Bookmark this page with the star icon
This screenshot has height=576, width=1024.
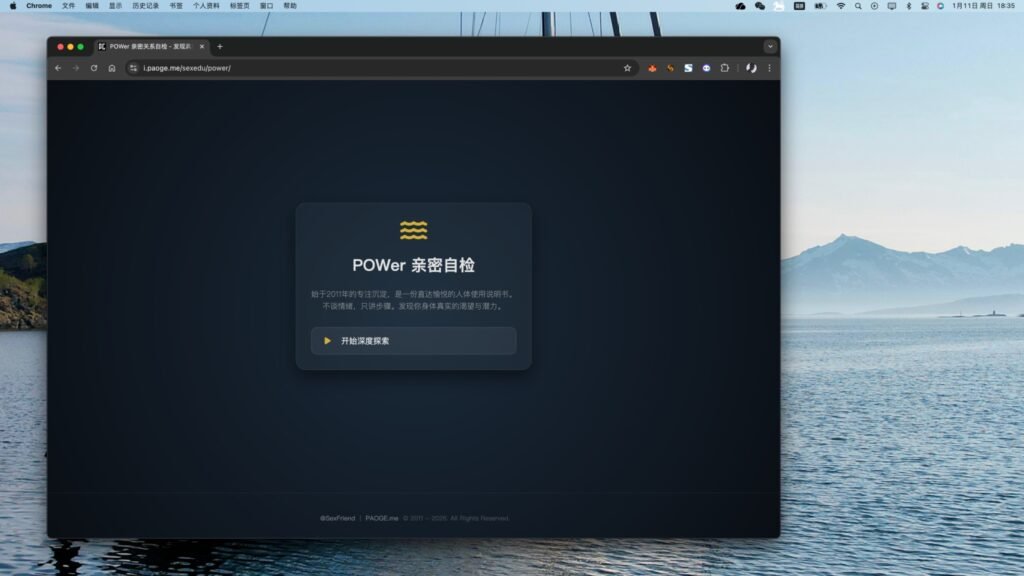[x=627, y=68]
